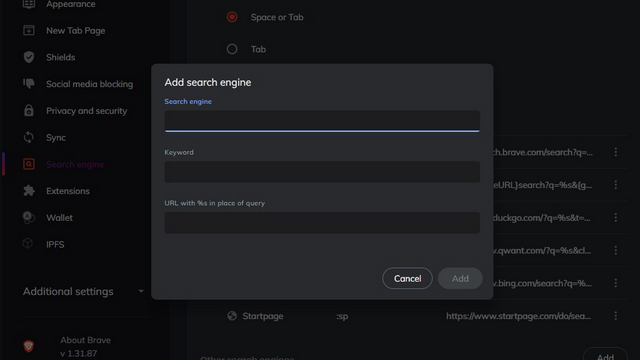Click the Startpage globe icon
This screenshot has height=360, width=640.
tap(232, 316)
